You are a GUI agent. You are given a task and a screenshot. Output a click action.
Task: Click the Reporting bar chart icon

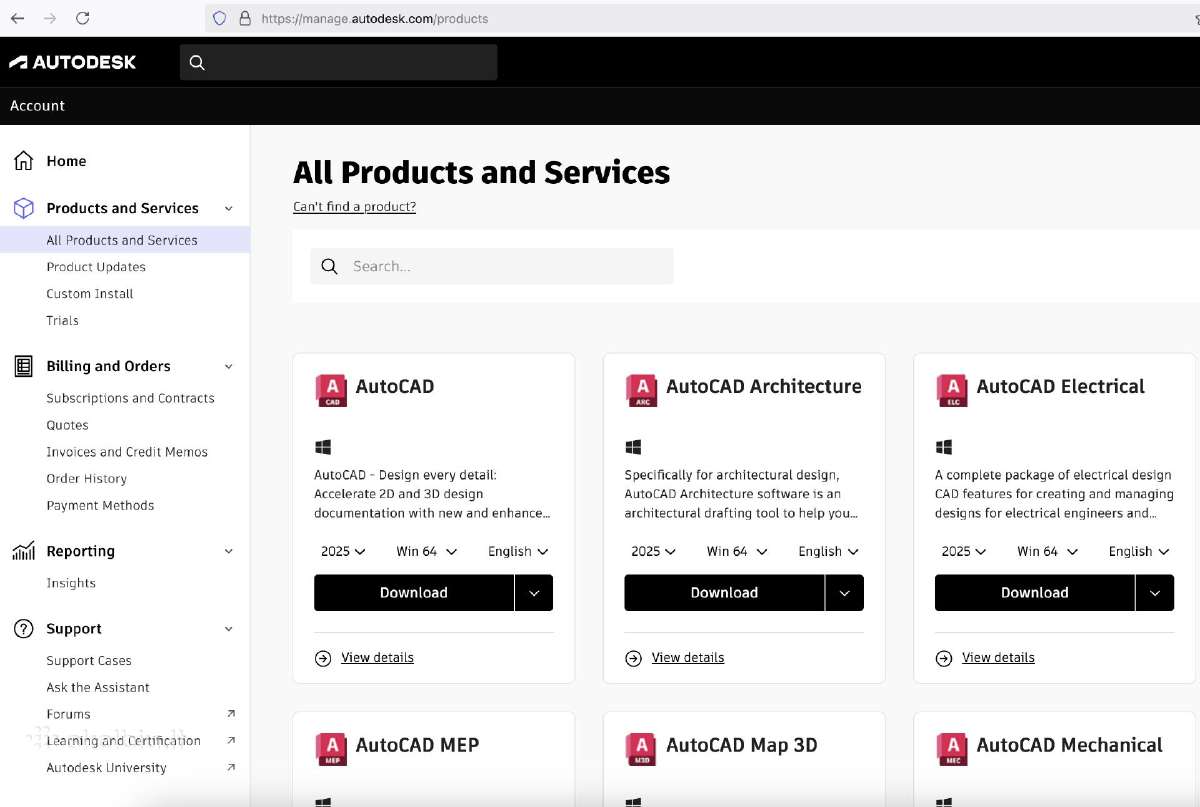click(x=24, y=551)
